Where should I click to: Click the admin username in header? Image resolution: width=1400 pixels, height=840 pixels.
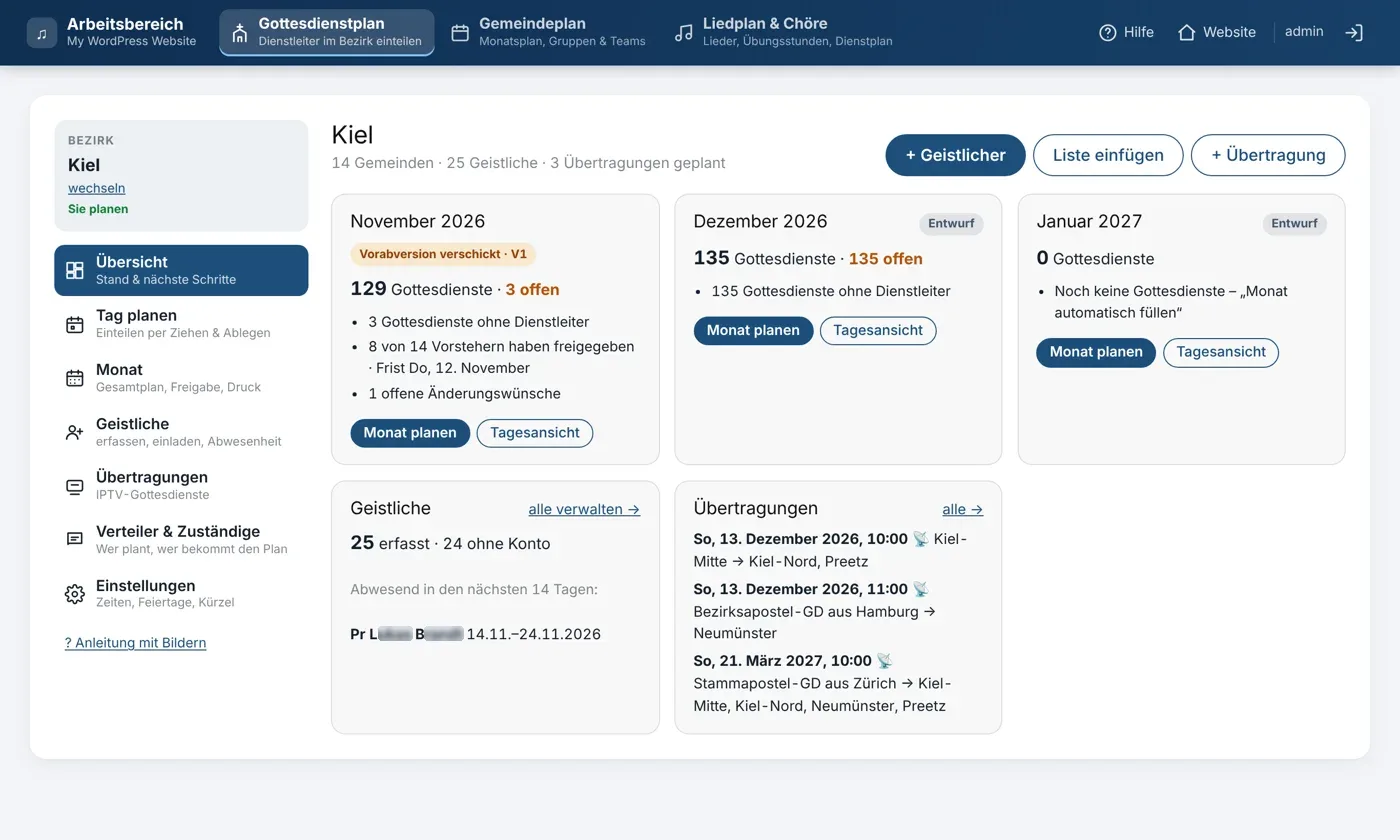[1304, 32]
